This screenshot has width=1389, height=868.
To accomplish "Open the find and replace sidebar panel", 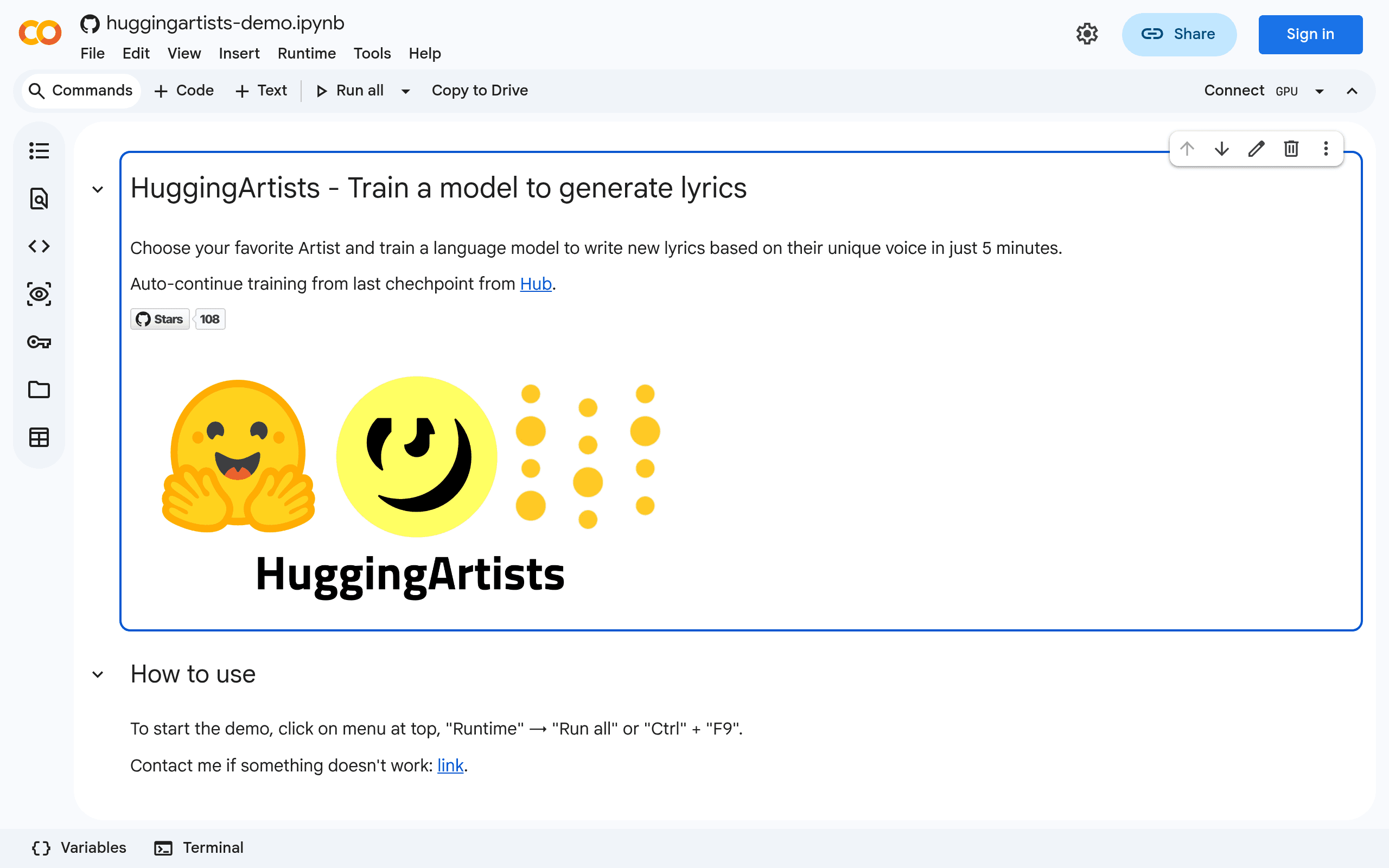I will point(39,199).
